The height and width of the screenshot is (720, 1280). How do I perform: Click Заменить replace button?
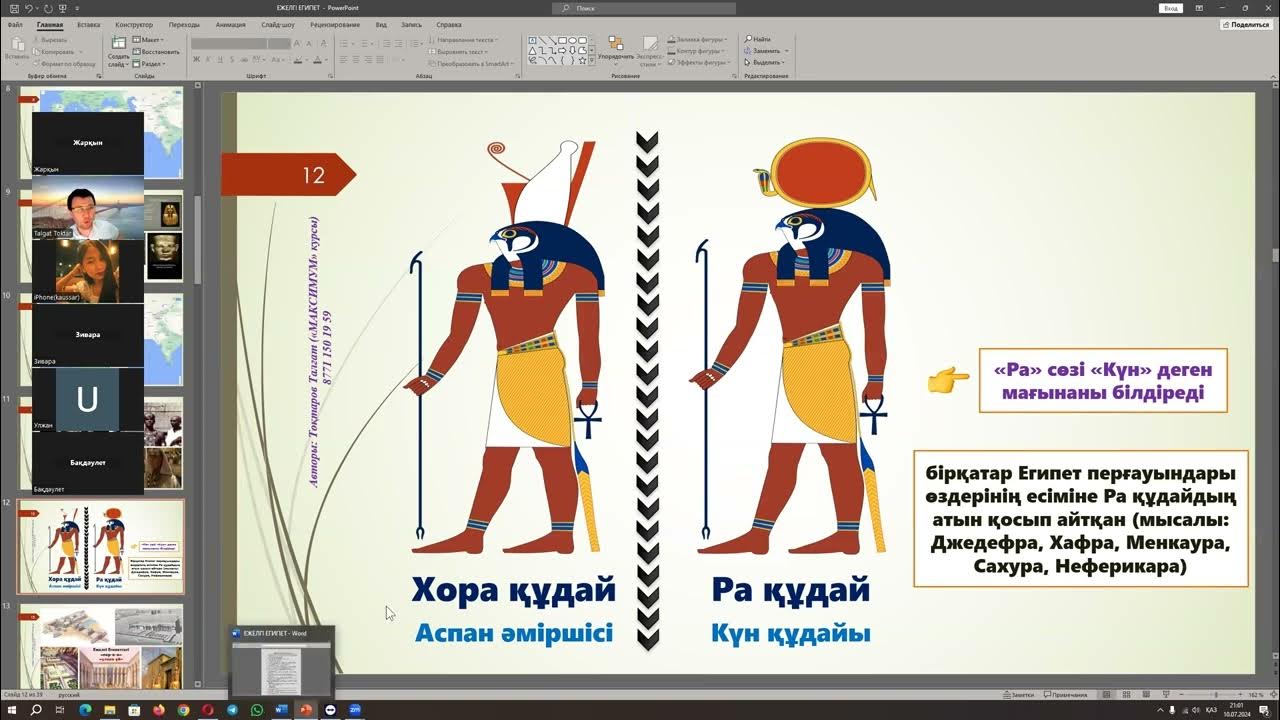(x=766, y=51)
